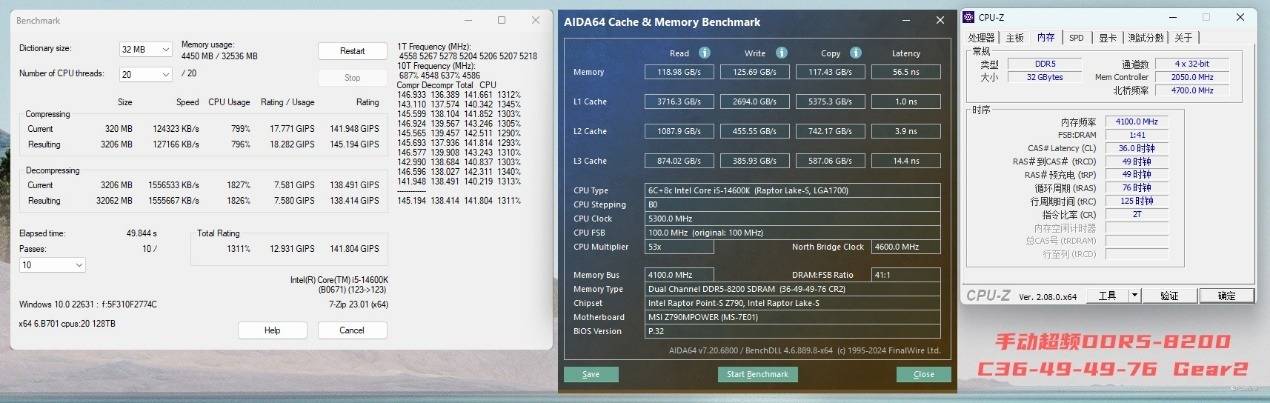This screenshot has width=1270, height=403.
Task: Close the AIDA64 benchmark window
Action: click(x=940, y=20)
